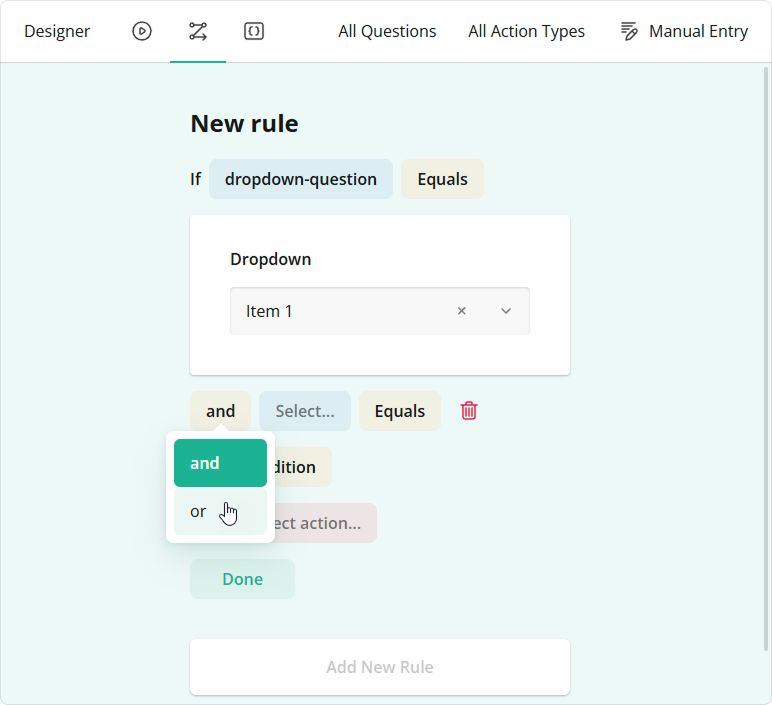Click the Manual Entry pencil icon

[x=629, y=31]
